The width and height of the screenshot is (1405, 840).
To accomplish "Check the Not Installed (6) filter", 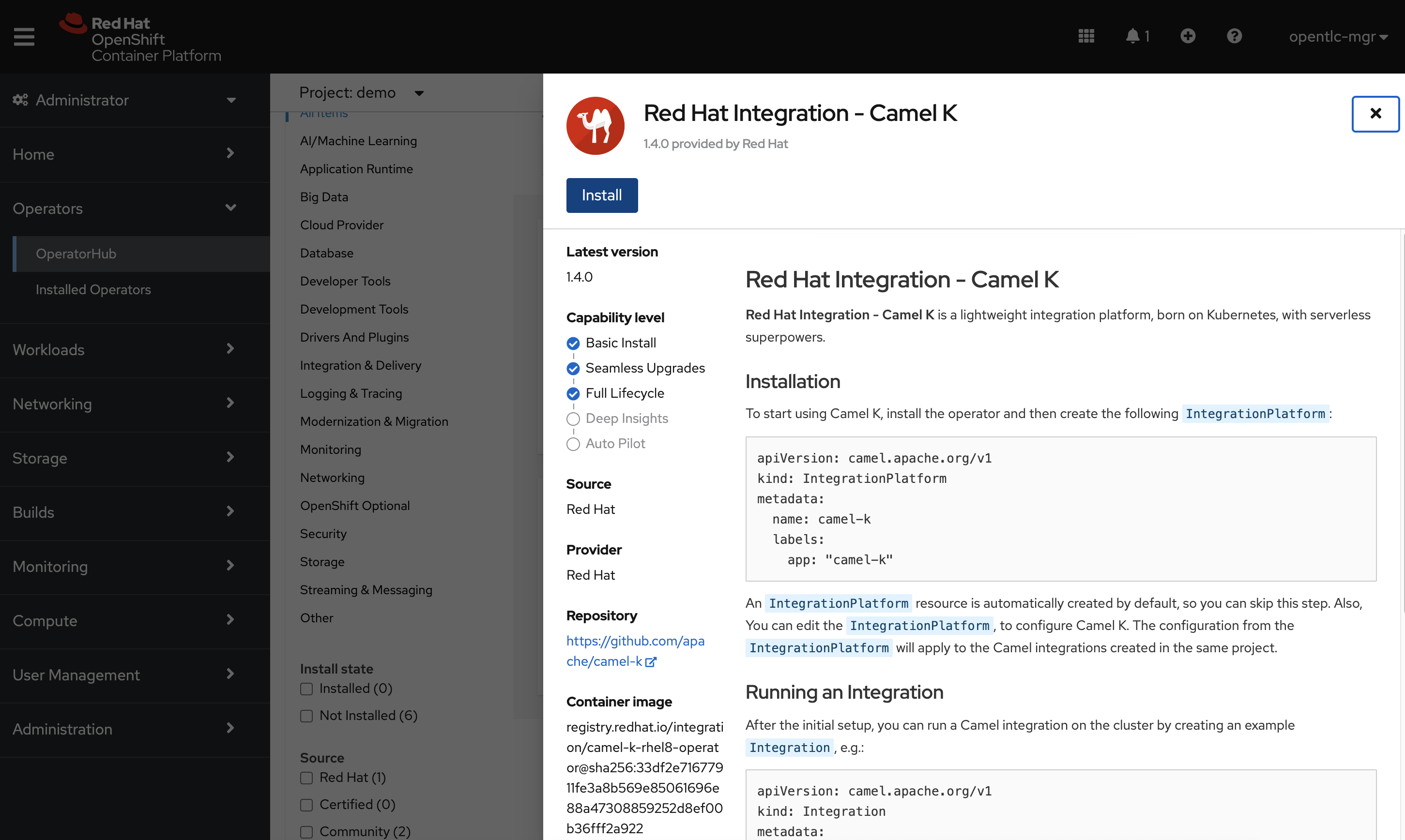I will (x=306, y=716).
